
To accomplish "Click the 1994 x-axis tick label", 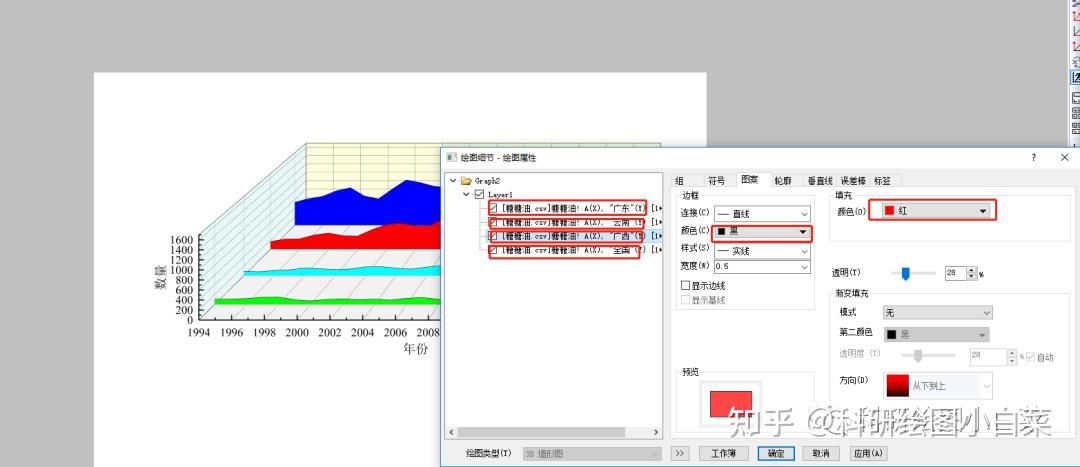I will (x=198, y=333).
